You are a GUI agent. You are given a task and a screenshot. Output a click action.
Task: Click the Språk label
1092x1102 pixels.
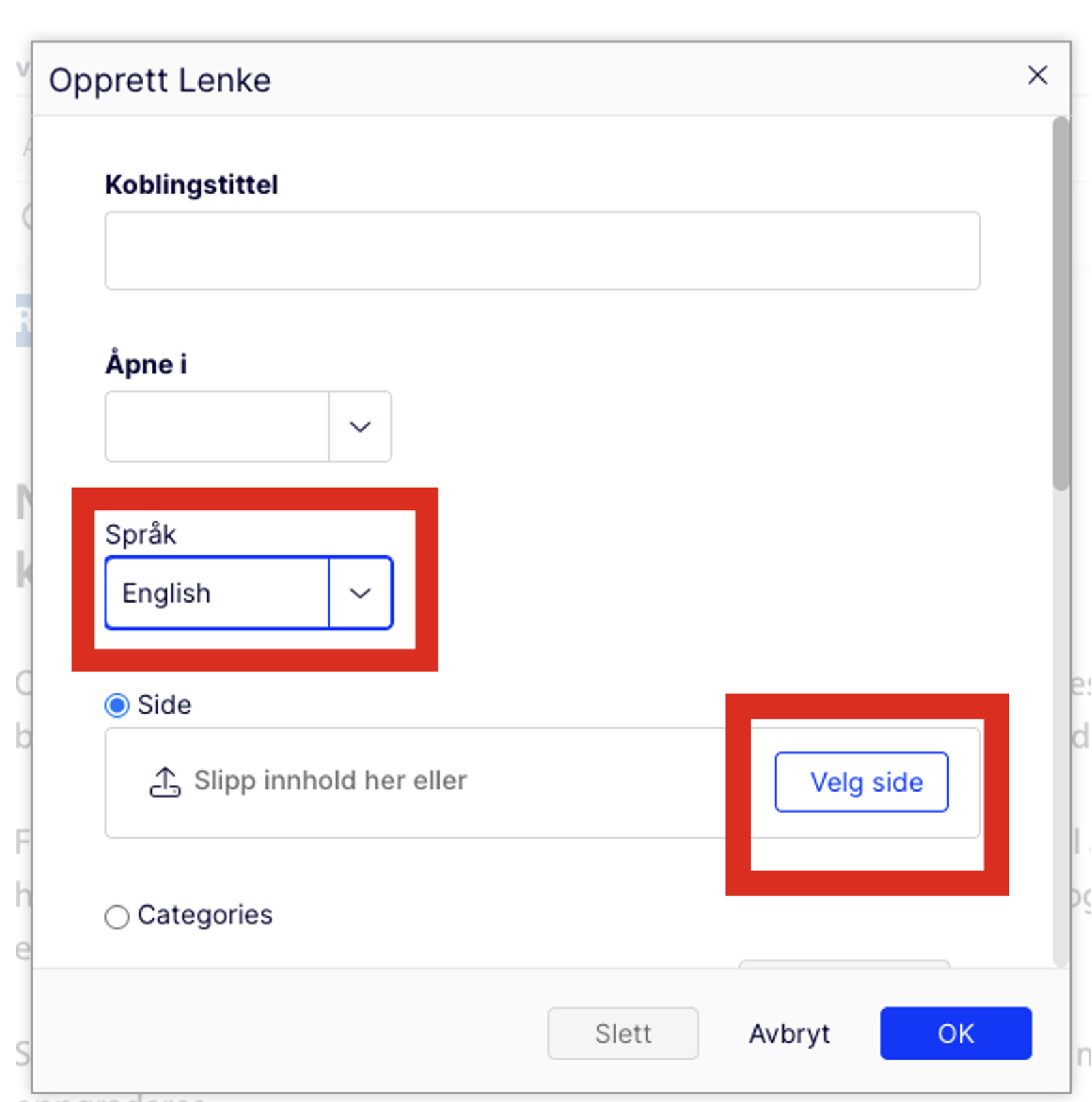point(141,534)
